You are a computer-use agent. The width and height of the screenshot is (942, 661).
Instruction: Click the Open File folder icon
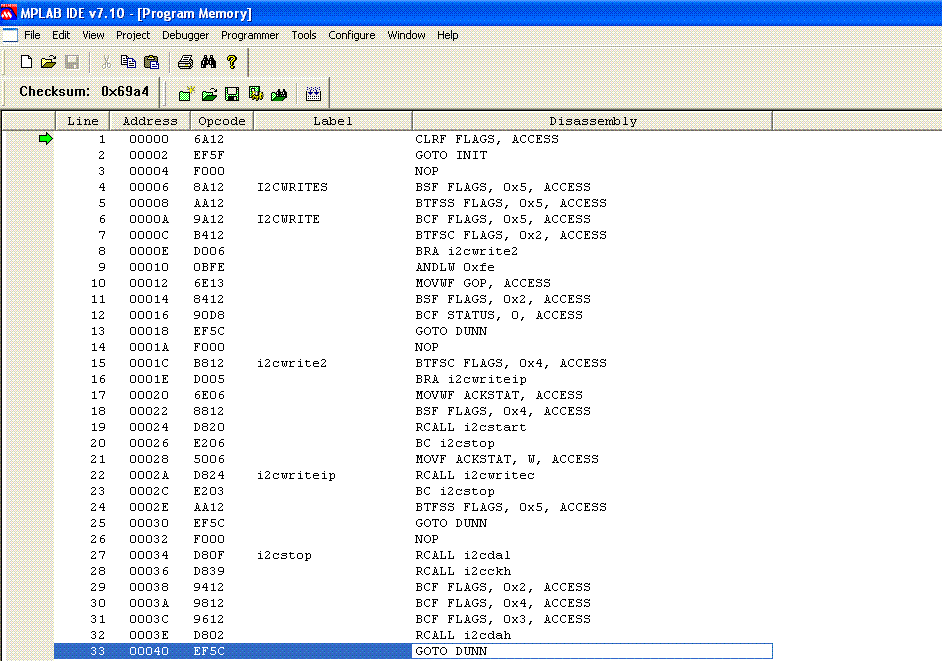click(48, 62)
